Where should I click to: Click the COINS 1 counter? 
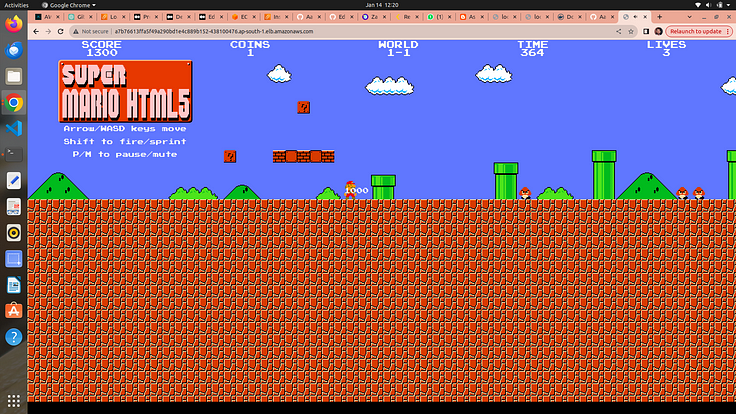click(x=250, y=48)
